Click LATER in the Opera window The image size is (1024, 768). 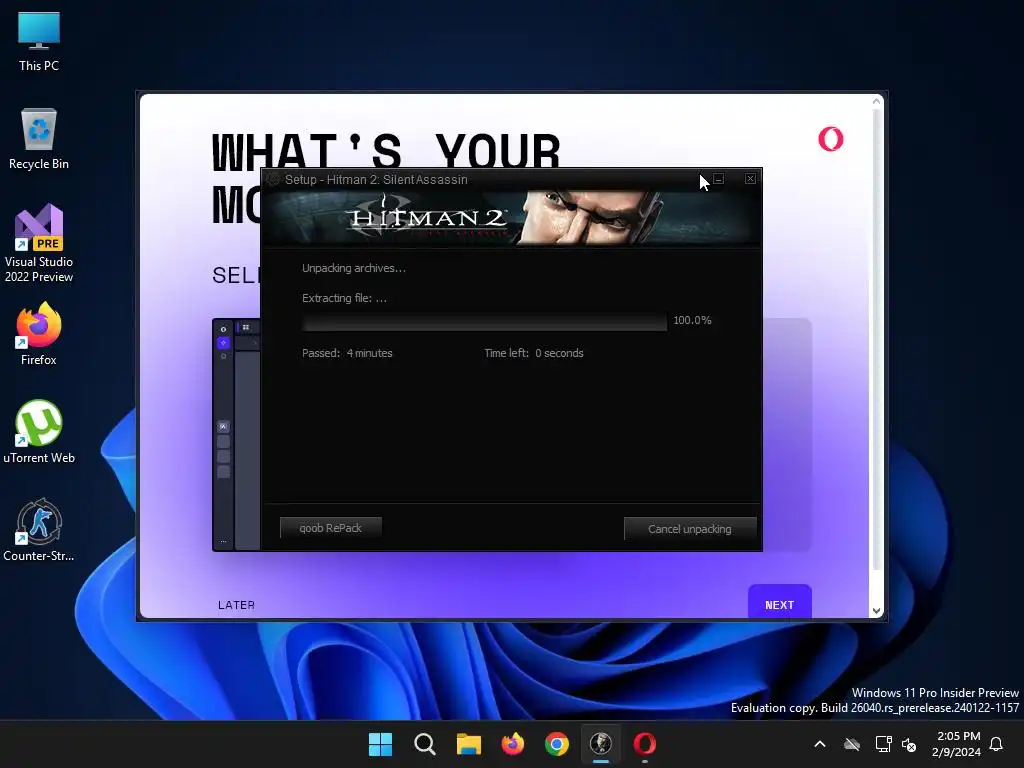(236, 605)
